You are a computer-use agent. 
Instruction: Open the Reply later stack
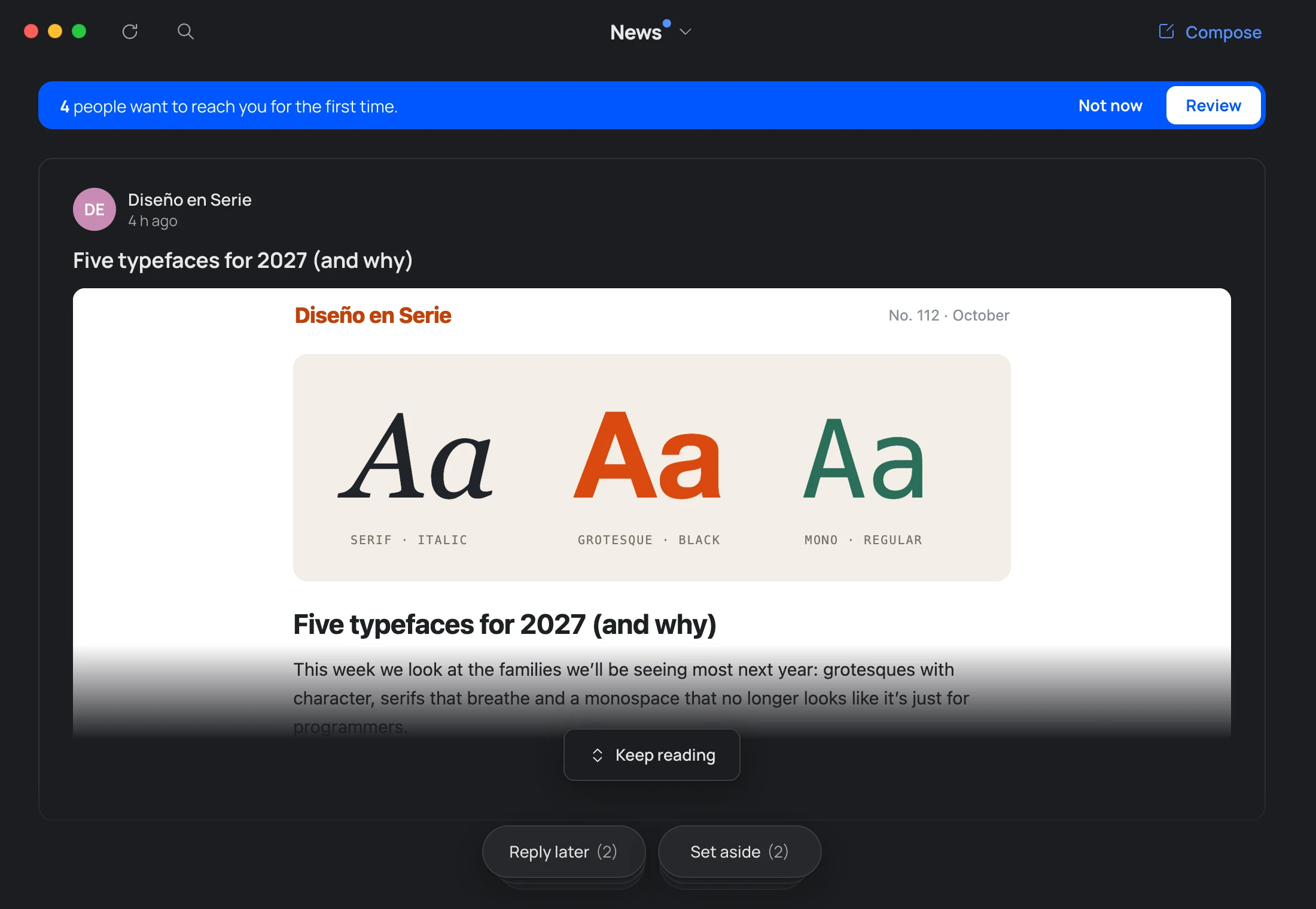[x=563, y=852]
